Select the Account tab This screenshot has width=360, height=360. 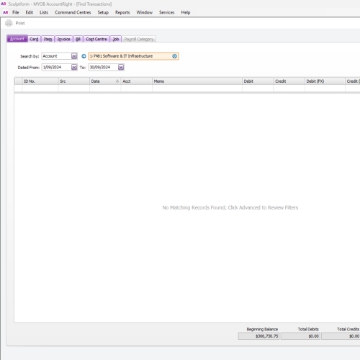point(17,39)
